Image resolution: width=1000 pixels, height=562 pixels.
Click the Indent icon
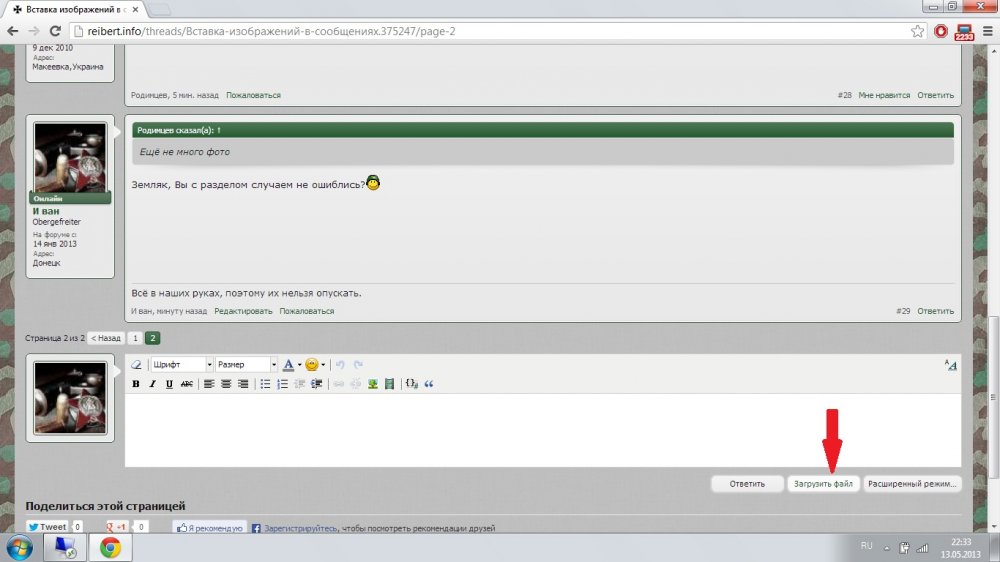click(x=316, y=383)
